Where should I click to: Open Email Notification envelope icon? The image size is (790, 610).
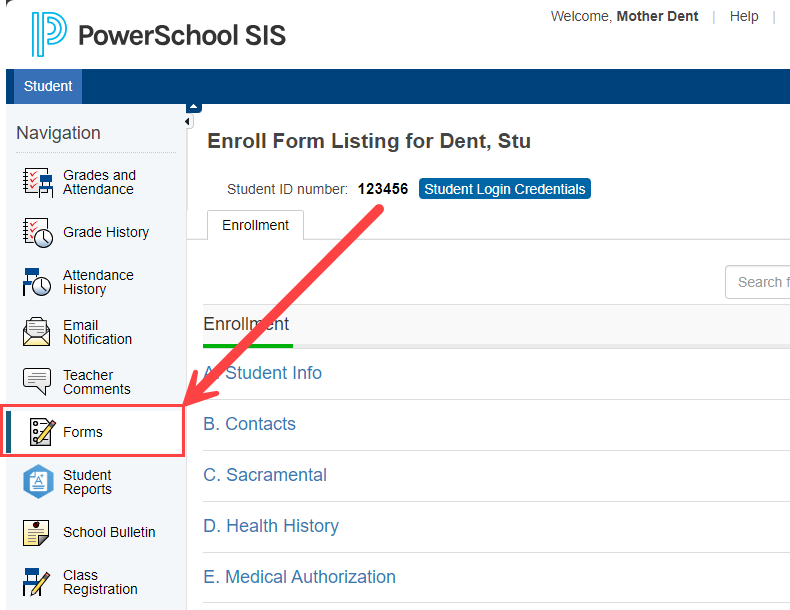point(36,332)
